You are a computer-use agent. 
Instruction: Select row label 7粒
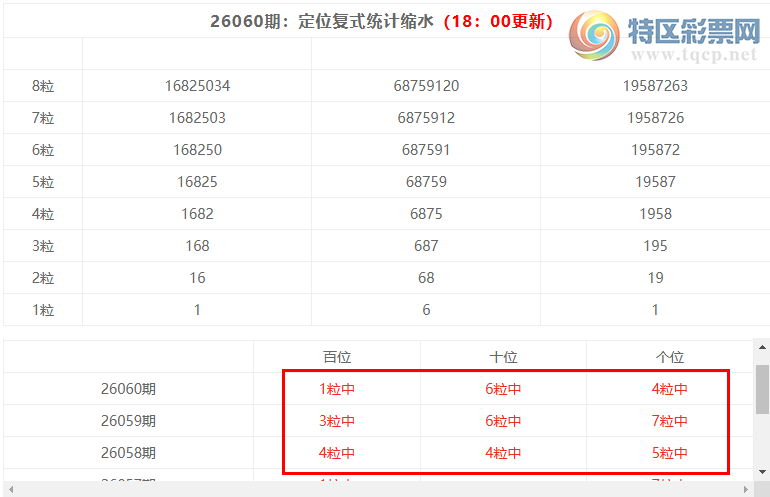(x=43, y=118)
